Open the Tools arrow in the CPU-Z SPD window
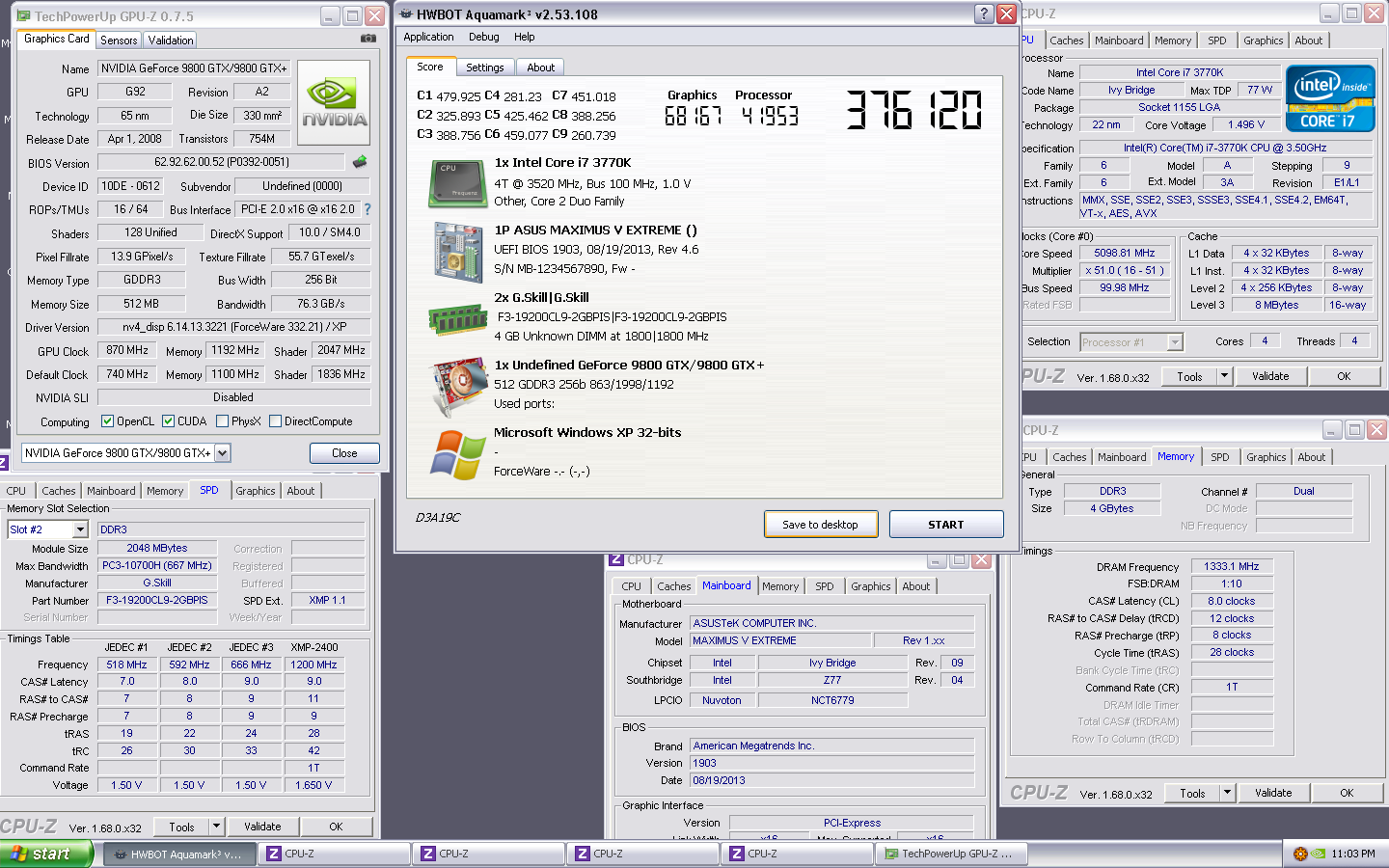Viewport: 1389px width, 868px height. pos(216,827)
